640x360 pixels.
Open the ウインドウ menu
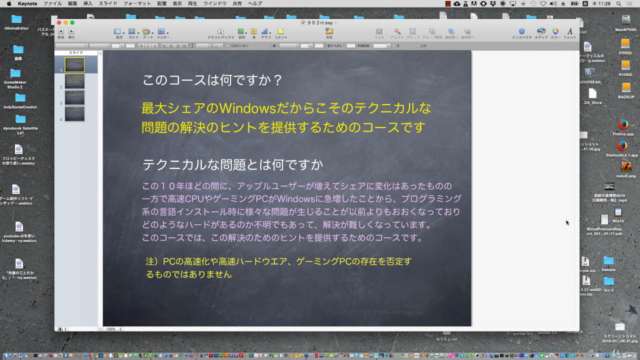click(x=215, y=4)
